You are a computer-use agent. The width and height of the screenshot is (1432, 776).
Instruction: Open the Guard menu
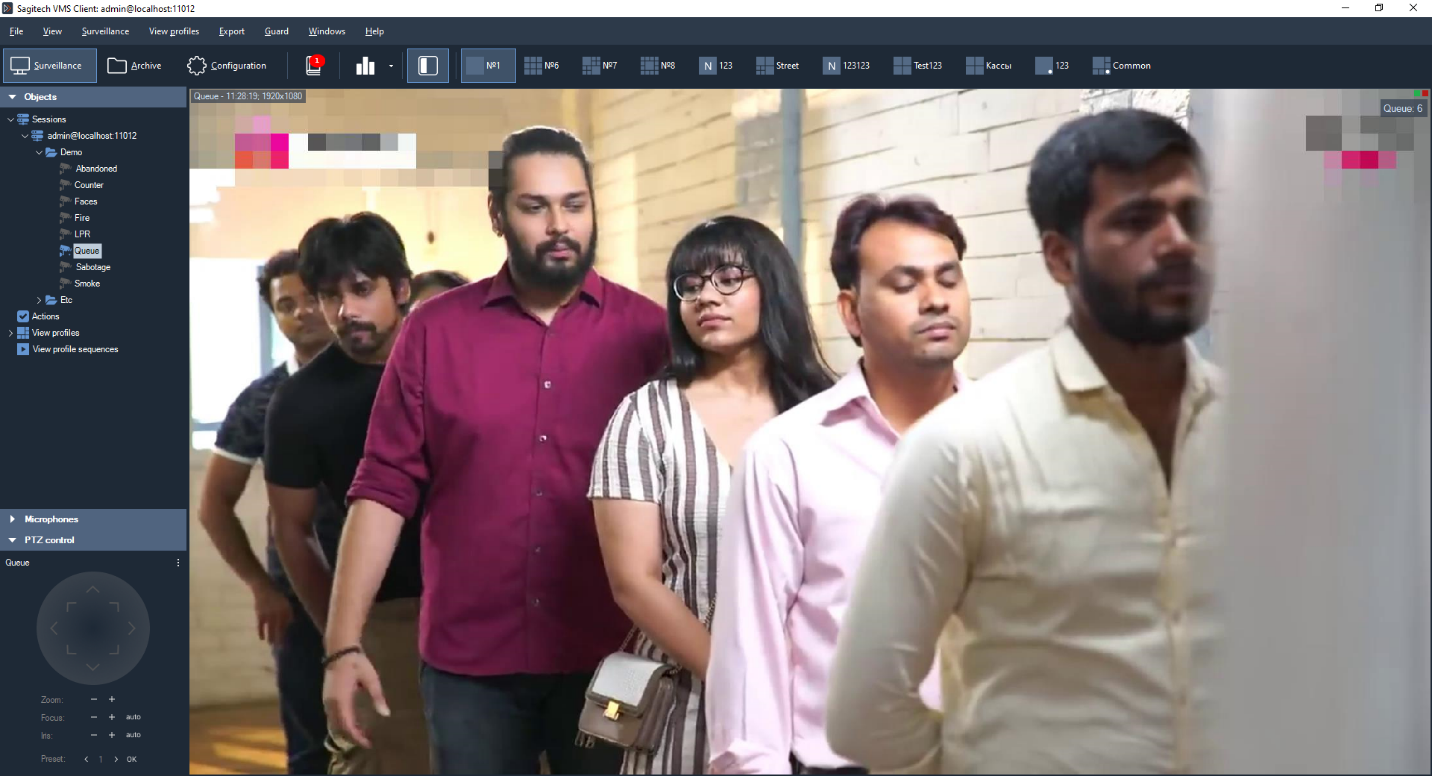(x=276, y=31)
